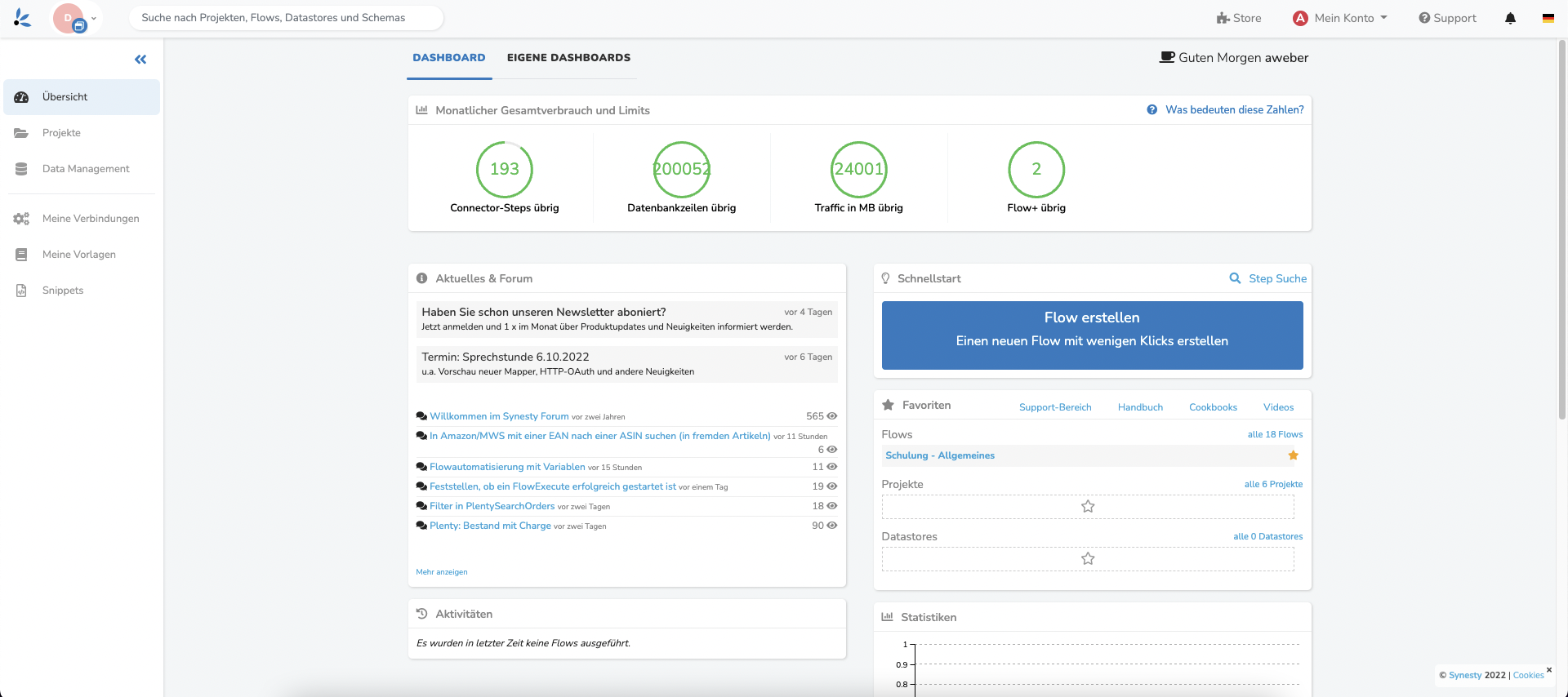Viewport: 1568px width, 697px height.
Task: Switch to Eigene Dashboards tab
Action: coord(568,58)
